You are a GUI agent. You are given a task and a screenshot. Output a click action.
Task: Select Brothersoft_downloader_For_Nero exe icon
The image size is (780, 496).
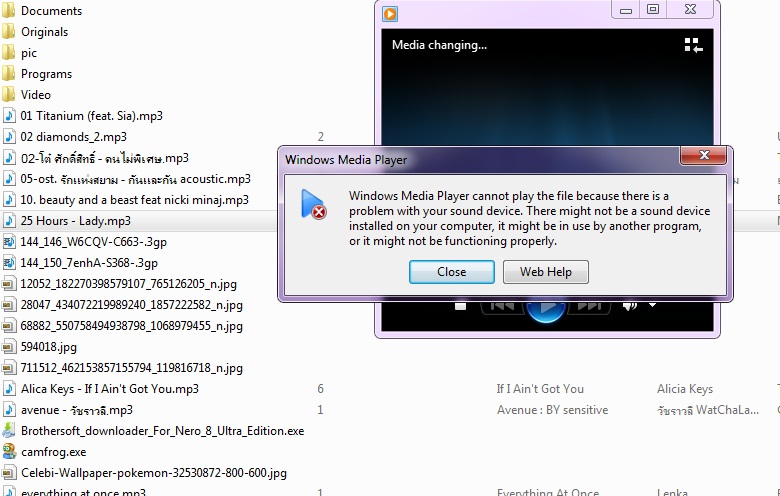[x=8, y=431]
